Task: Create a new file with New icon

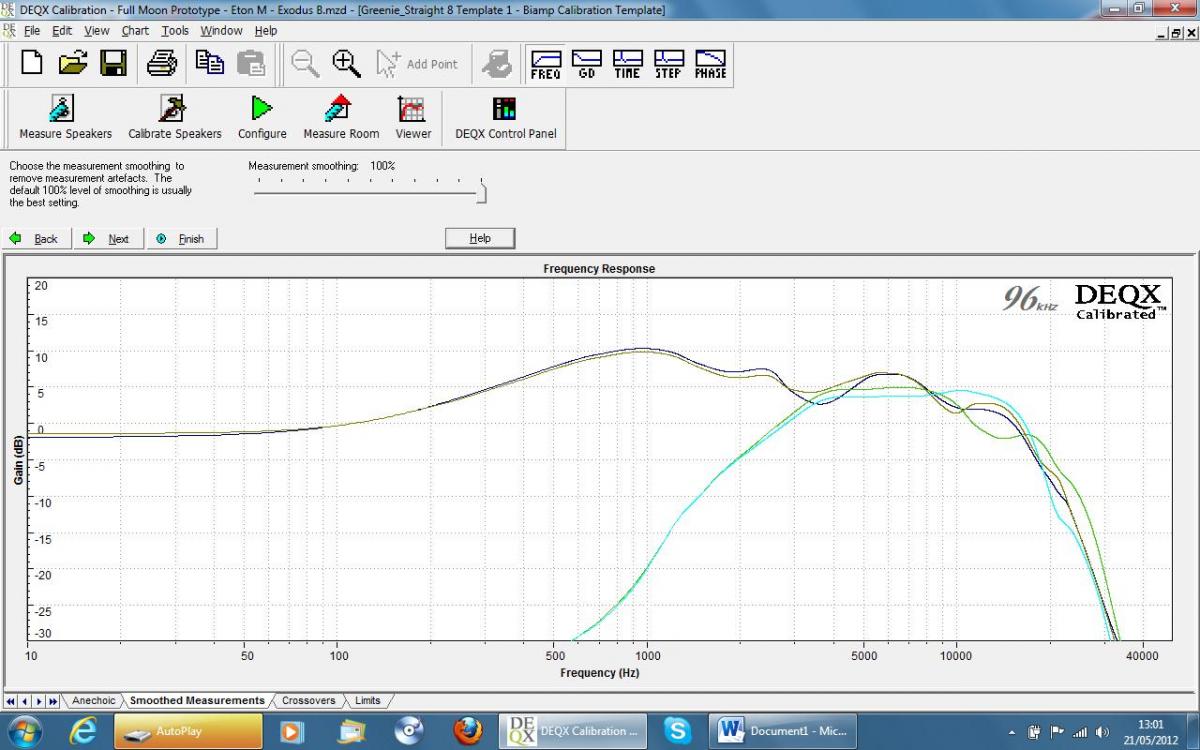Action: point(32,64)
